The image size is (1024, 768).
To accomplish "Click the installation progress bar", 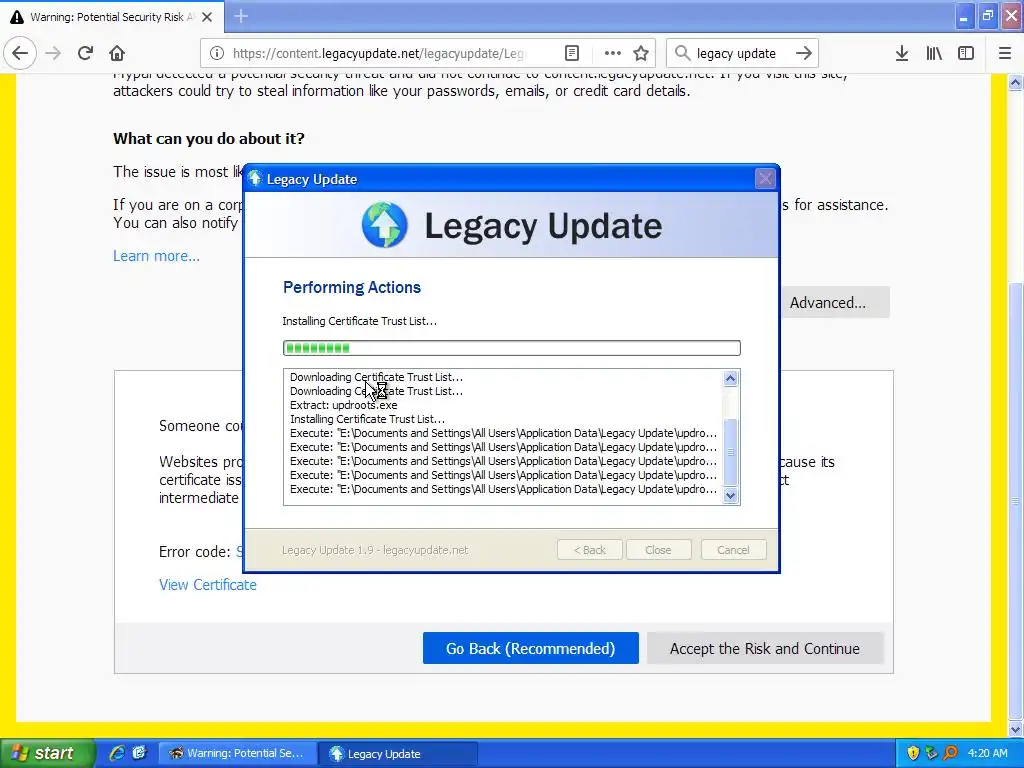I will click(x=511, y=348).
